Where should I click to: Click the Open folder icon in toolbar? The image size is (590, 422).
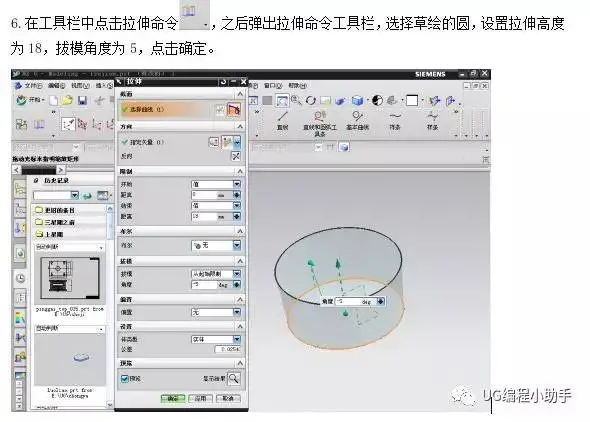click(x=68, y=100)
